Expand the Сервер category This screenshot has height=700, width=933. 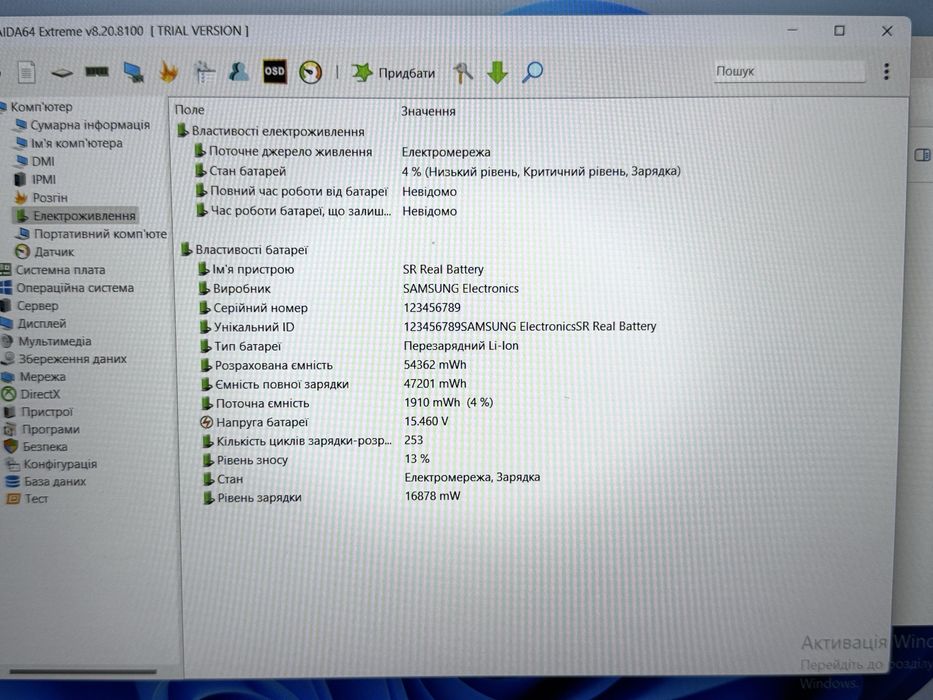pos(30,306)
